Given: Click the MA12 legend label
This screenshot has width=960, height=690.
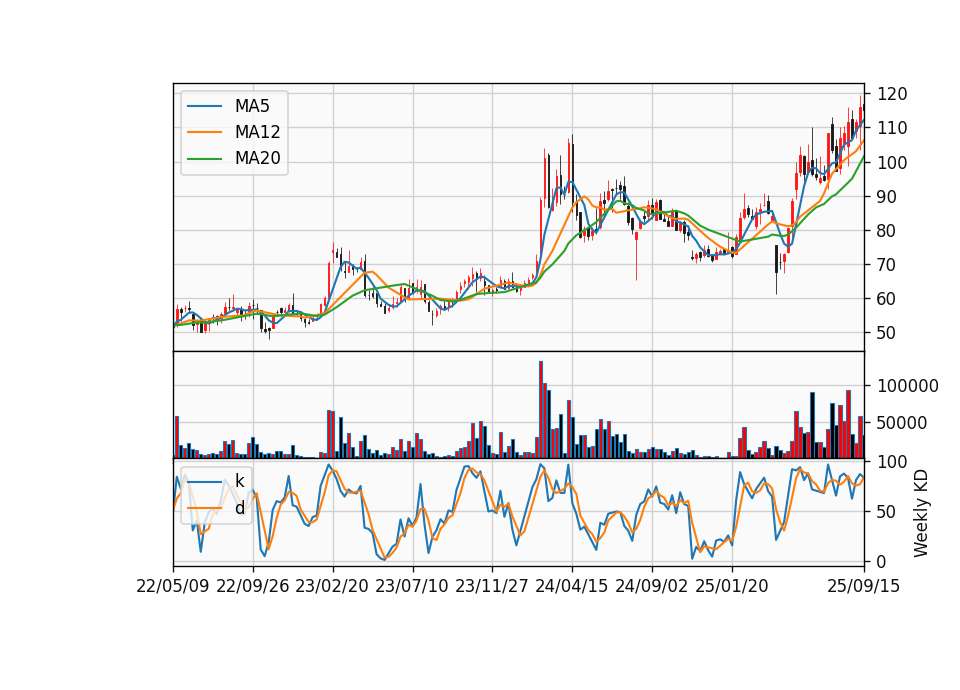Looking at the screenshot, I should coord(257,132).
